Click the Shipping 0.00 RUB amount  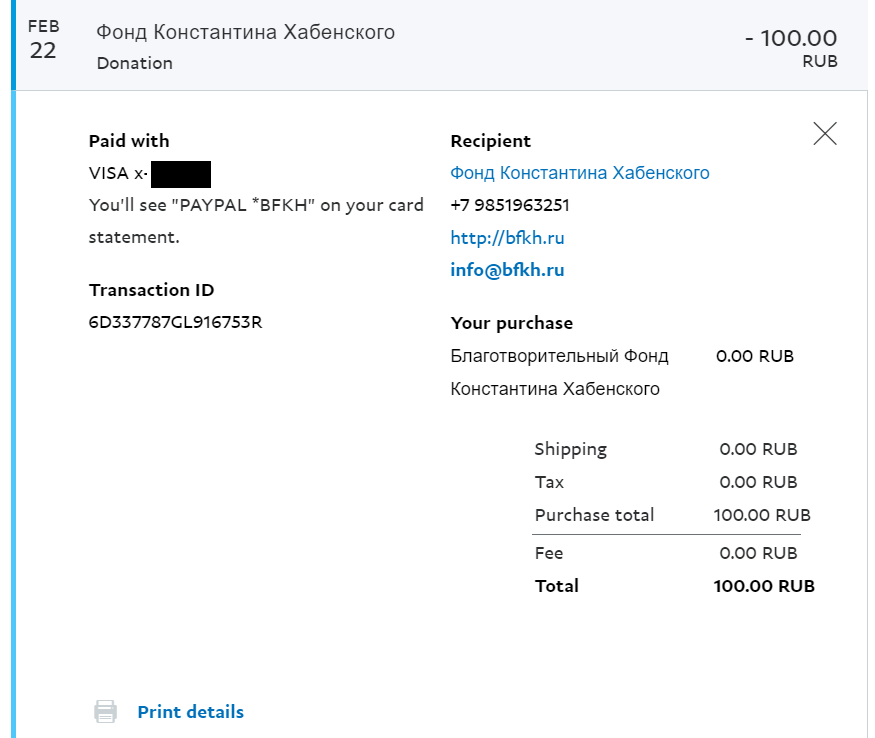pos(758,449)
